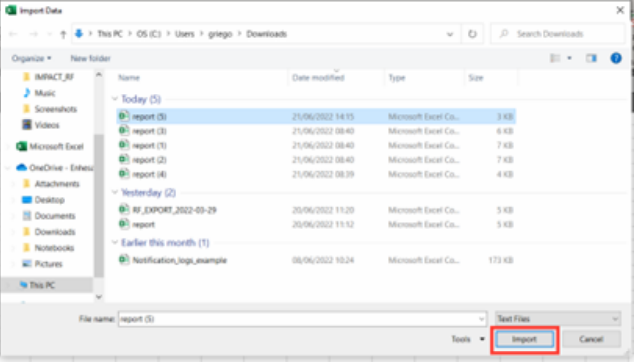
Task: Collapse the Today (5) group
Action: pos(115,99)
